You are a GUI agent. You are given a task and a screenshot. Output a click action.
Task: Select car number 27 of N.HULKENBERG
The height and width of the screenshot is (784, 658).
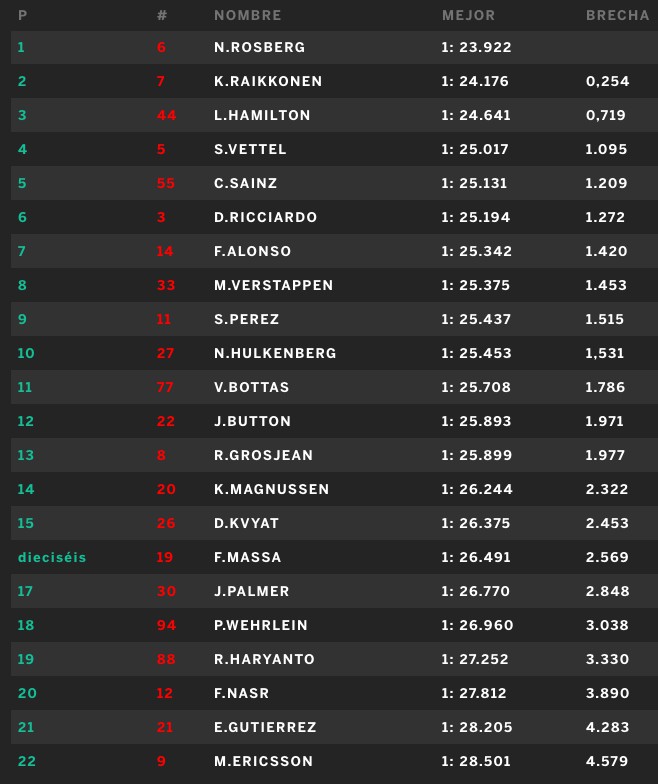coord(166,354)
